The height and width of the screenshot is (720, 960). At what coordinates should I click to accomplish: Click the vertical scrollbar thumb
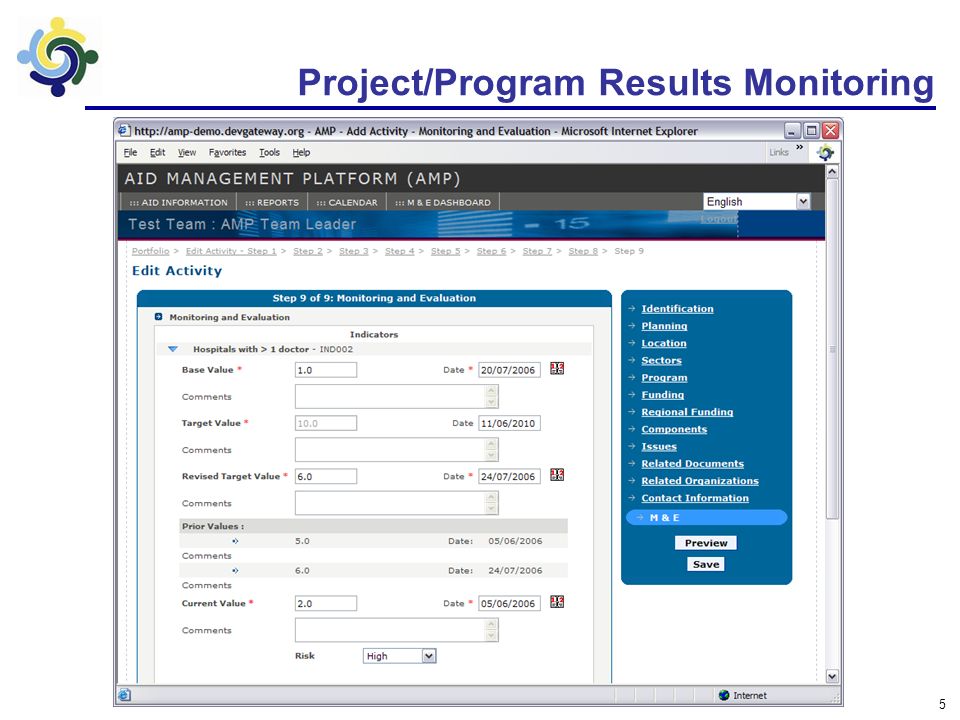[832, 349]
